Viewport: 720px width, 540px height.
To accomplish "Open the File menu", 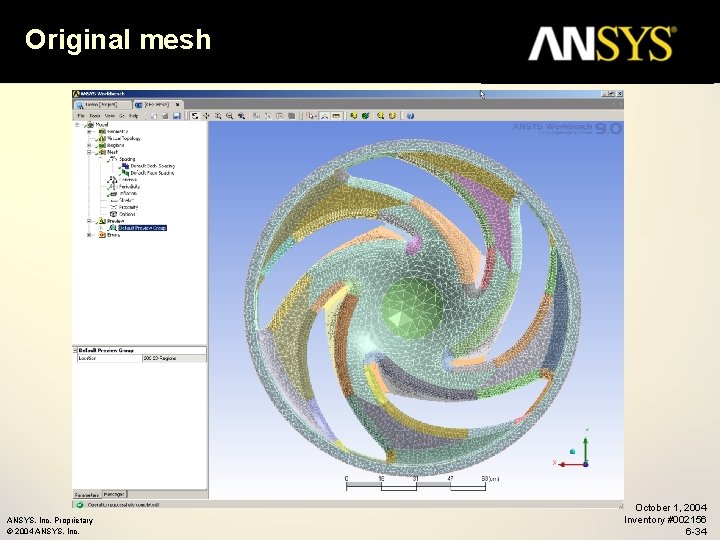I will tap(81, 116).
